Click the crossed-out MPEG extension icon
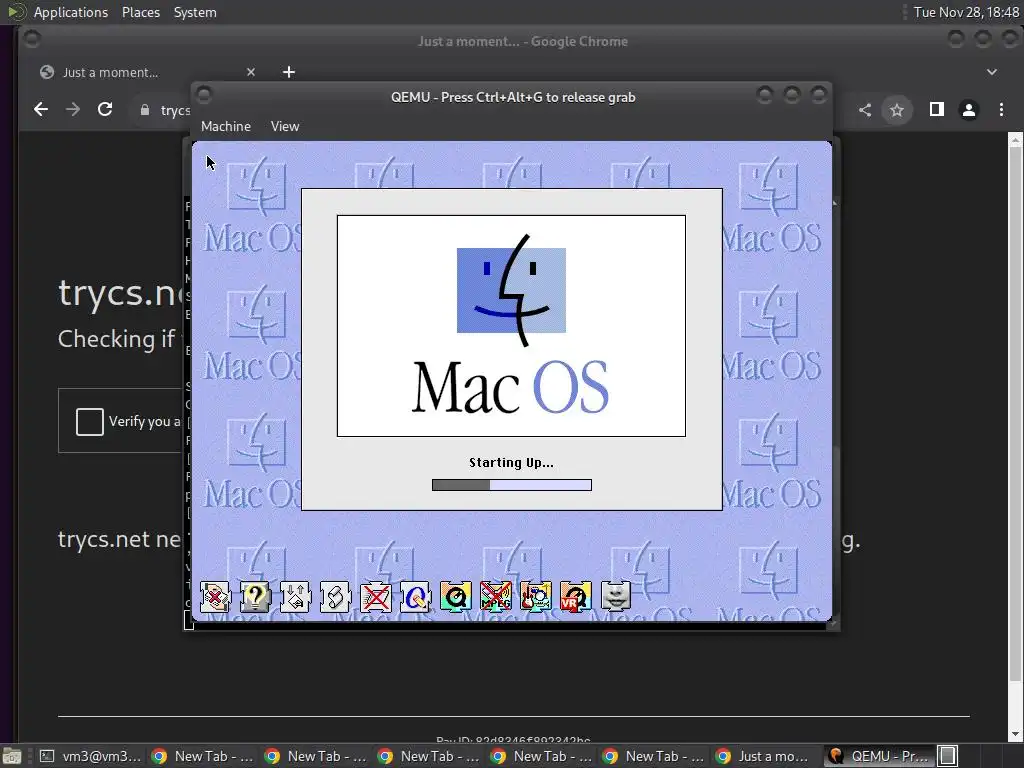1024x768 pixels. pos(496,597)
